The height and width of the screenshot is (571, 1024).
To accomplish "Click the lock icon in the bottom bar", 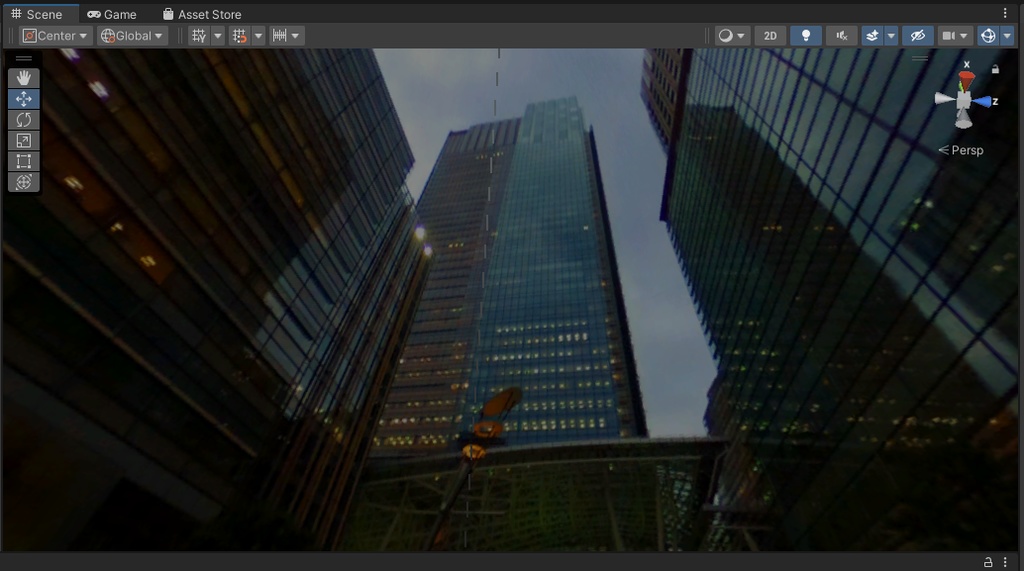I will pyautogui.click(x=988, y=562).
